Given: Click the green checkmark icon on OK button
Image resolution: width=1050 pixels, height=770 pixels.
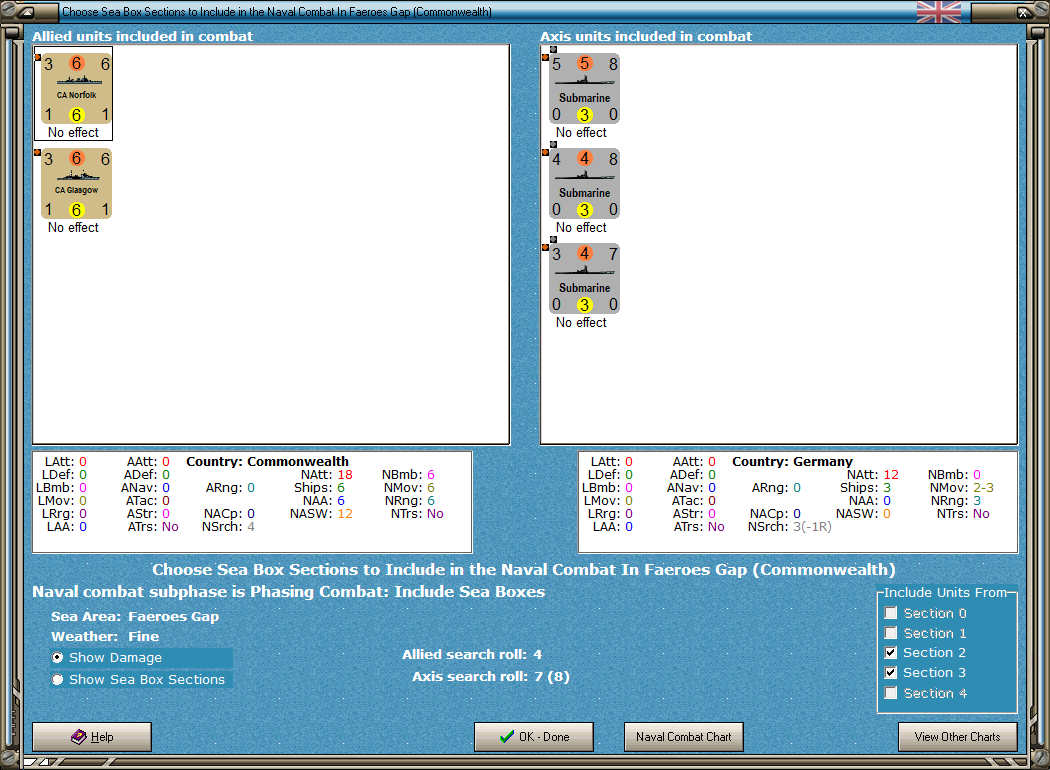Looking at the screenshot, I should 507,737.
